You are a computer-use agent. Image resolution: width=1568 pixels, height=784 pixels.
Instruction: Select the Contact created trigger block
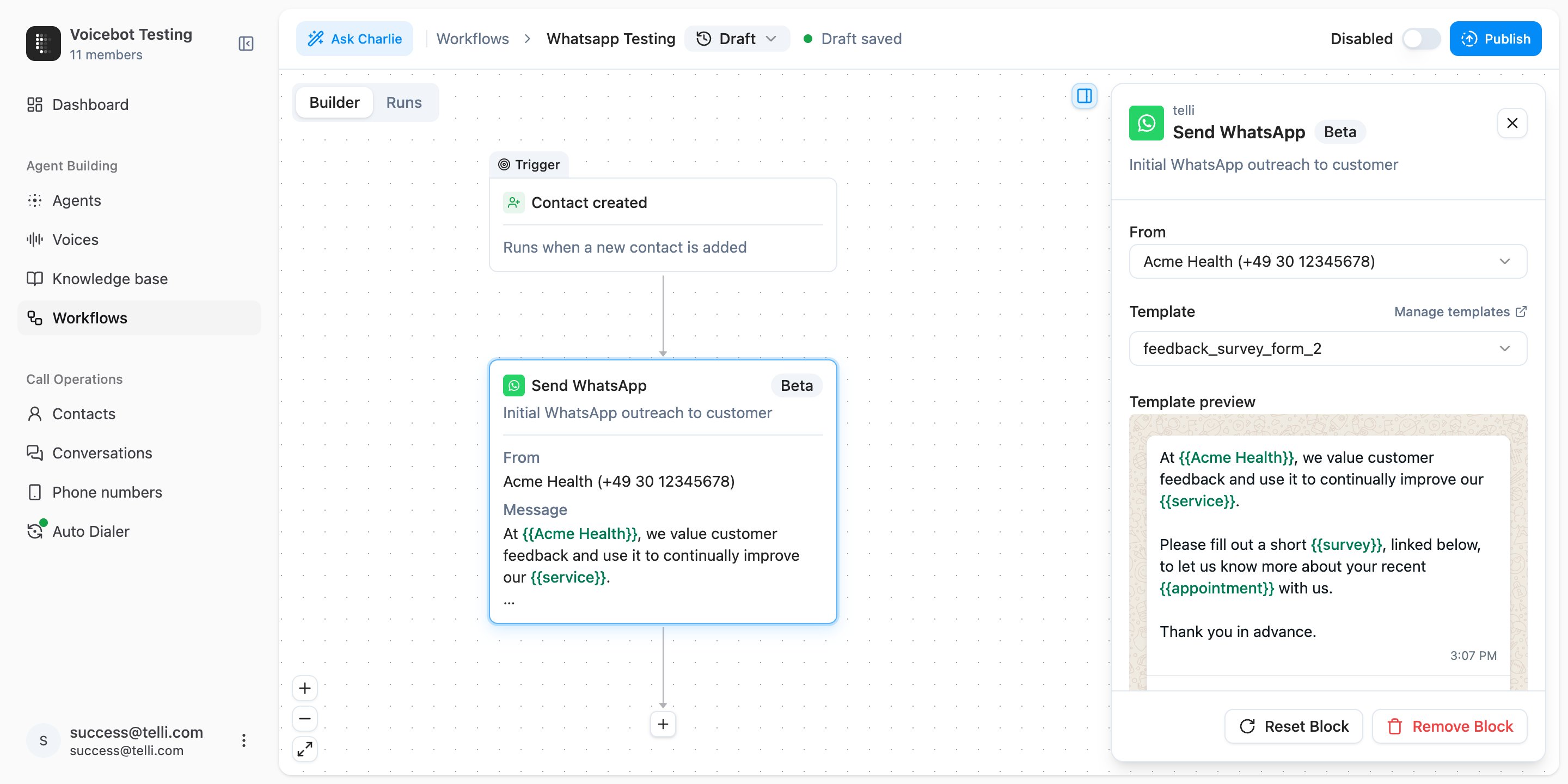coord(663,225)
